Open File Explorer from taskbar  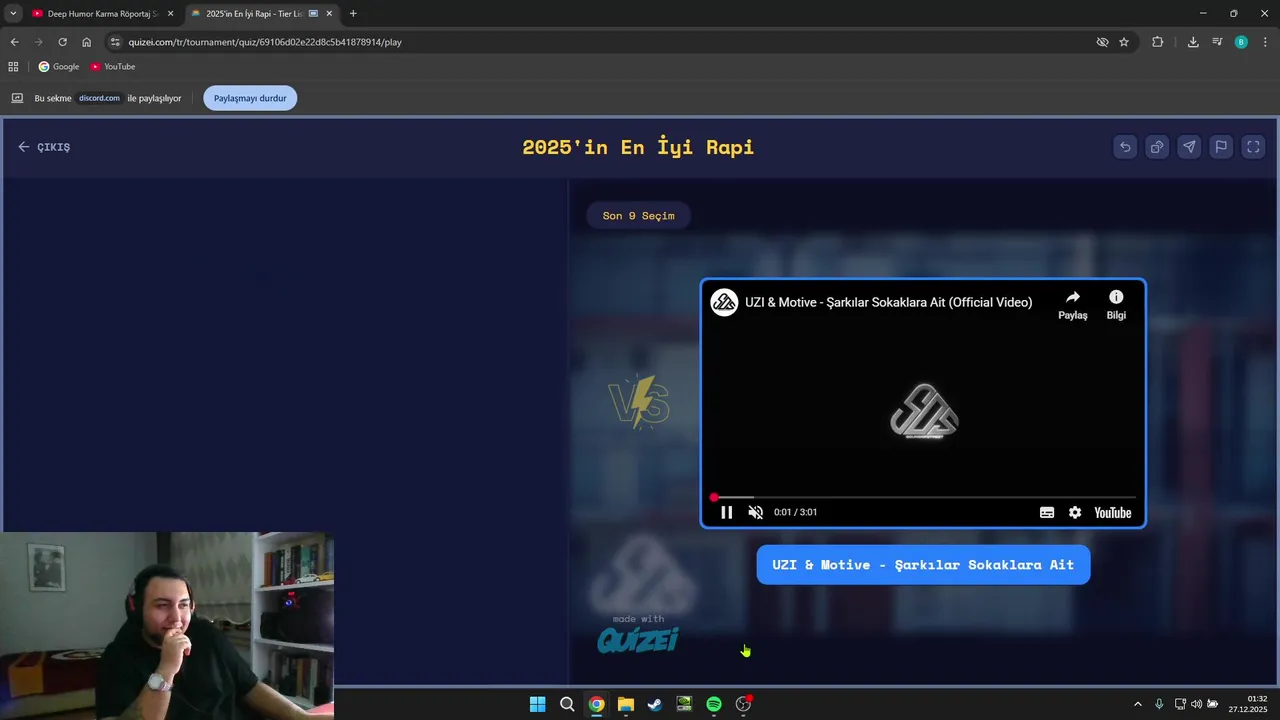click(x=626, y=704)
